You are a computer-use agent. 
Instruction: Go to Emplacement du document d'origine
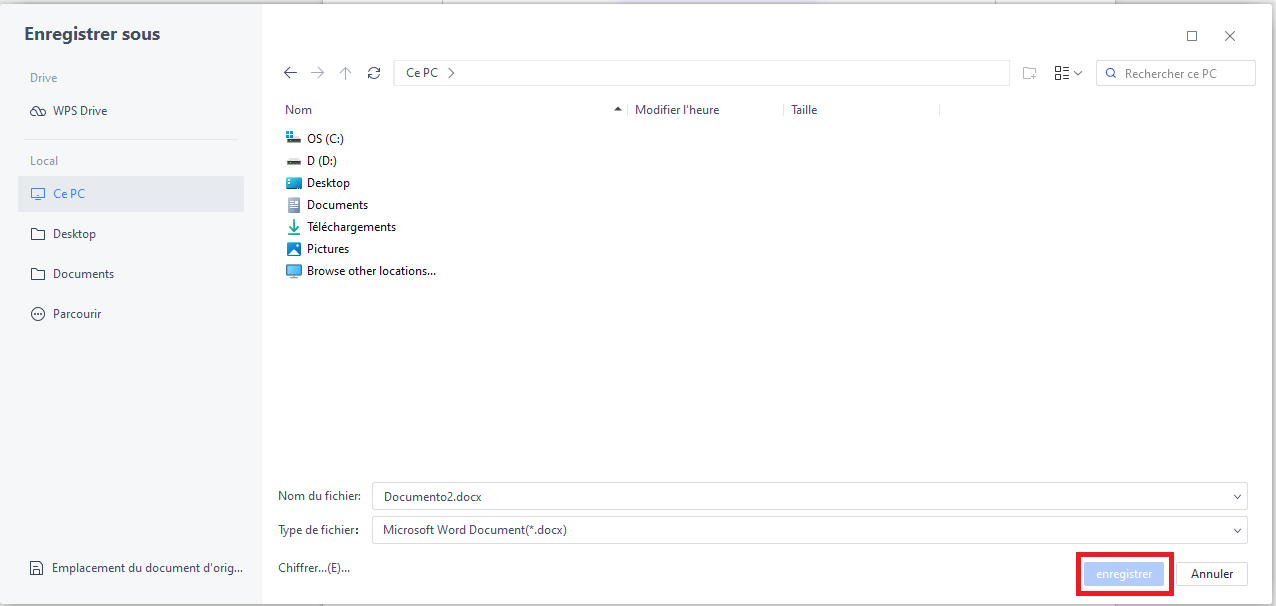(x=137, y=568)
